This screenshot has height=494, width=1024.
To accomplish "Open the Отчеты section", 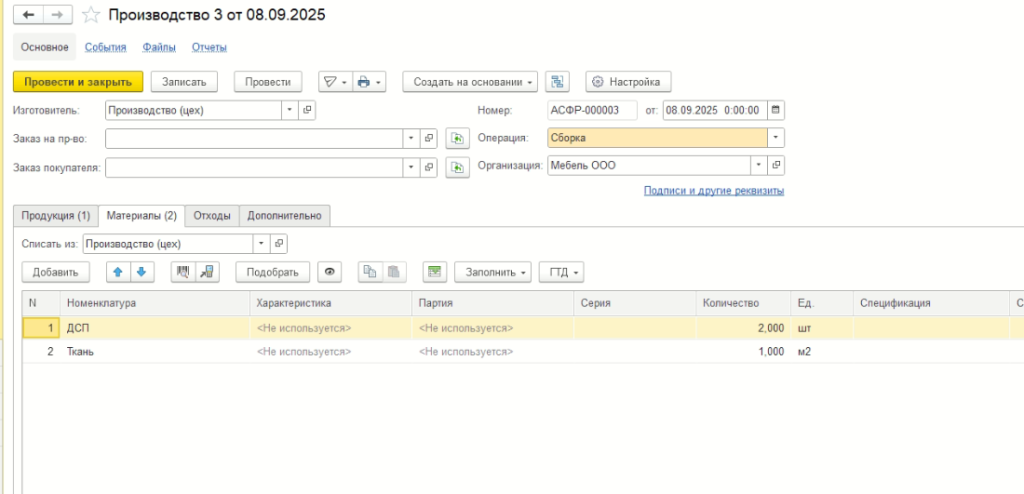I will point(209,47).
